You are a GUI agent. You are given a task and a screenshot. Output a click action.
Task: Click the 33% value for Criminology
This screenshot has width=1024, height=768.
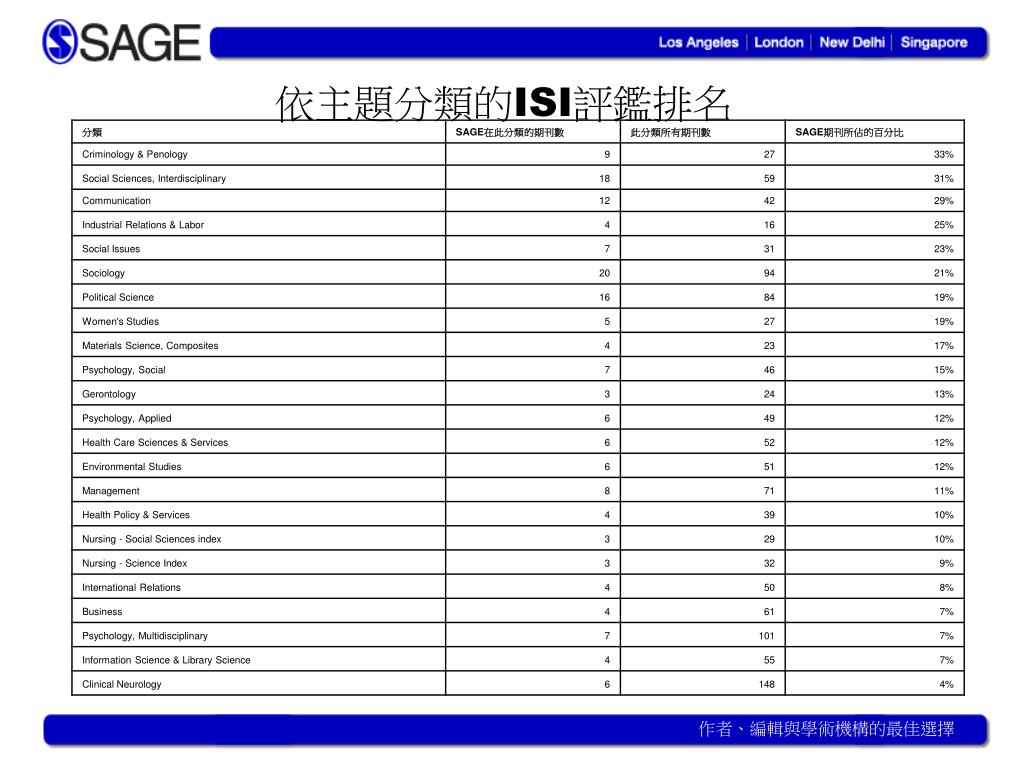pyautogui.click(x=943, y=154)
